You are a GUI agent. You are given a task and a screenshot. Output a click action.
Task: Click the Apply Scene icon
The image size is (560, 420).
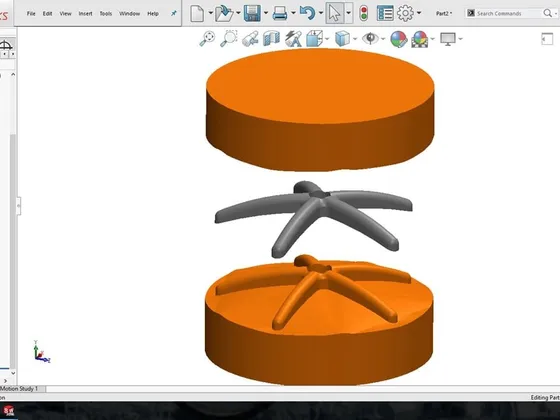click(420, 39)
